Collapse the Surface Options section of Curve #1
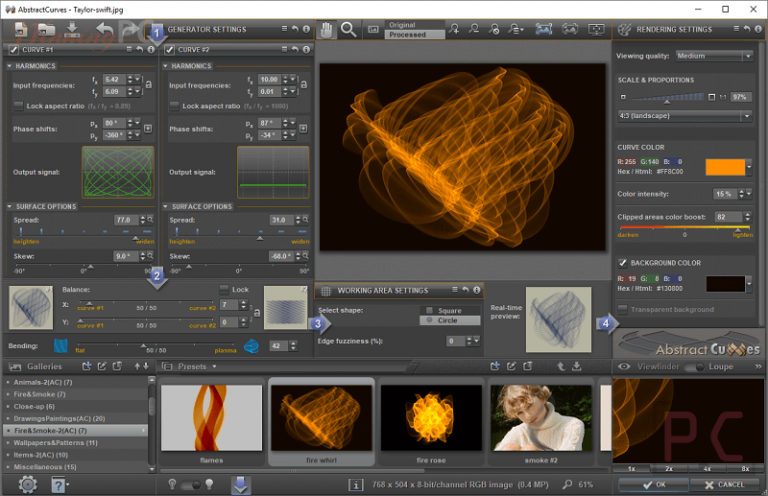768x496 pixels. click(x=9, y=206)
